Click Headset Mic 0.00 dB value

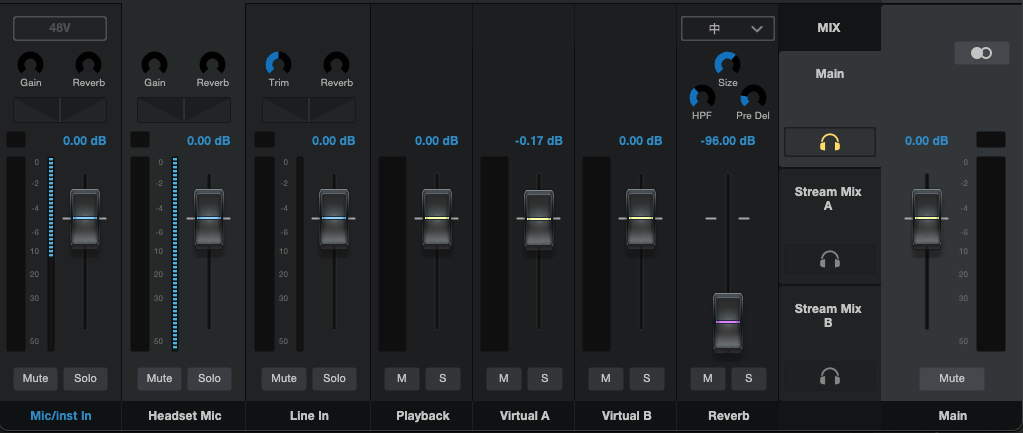coord(209,141)
